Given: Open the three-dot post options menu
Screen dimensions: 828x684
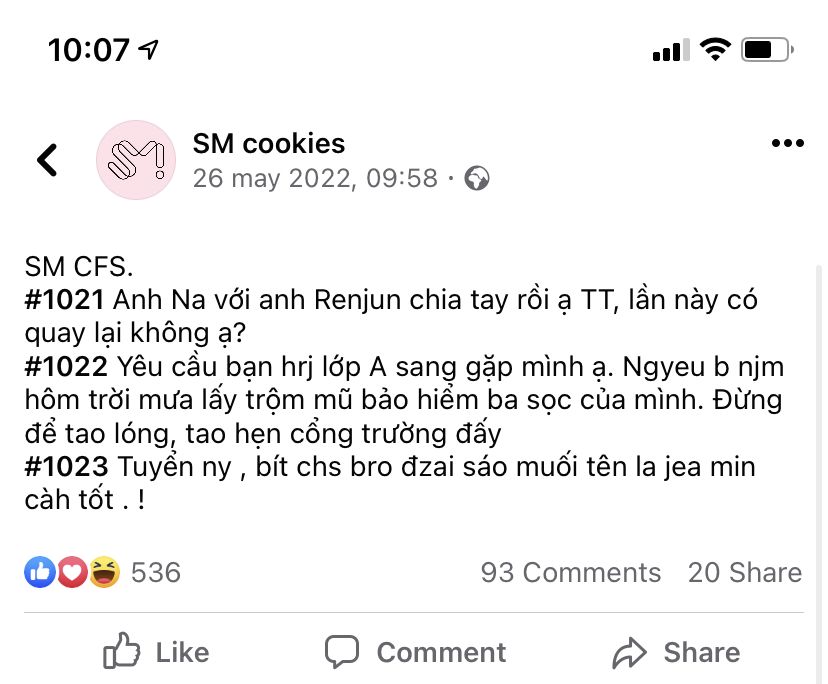Looking at the screenshot, I should pyautogui.click(x=788, y=144).
